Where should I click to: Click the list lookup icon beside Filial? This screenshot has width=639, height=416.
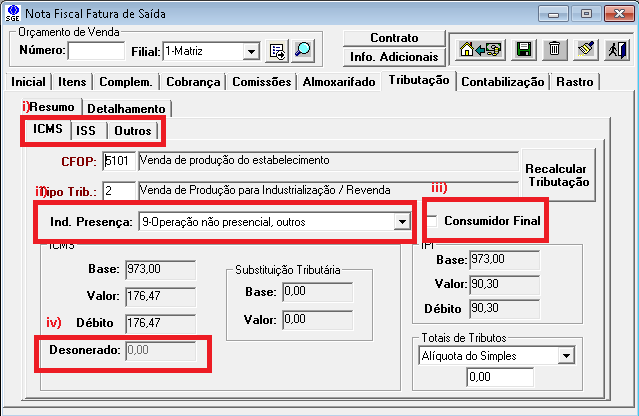click(277, 50)
